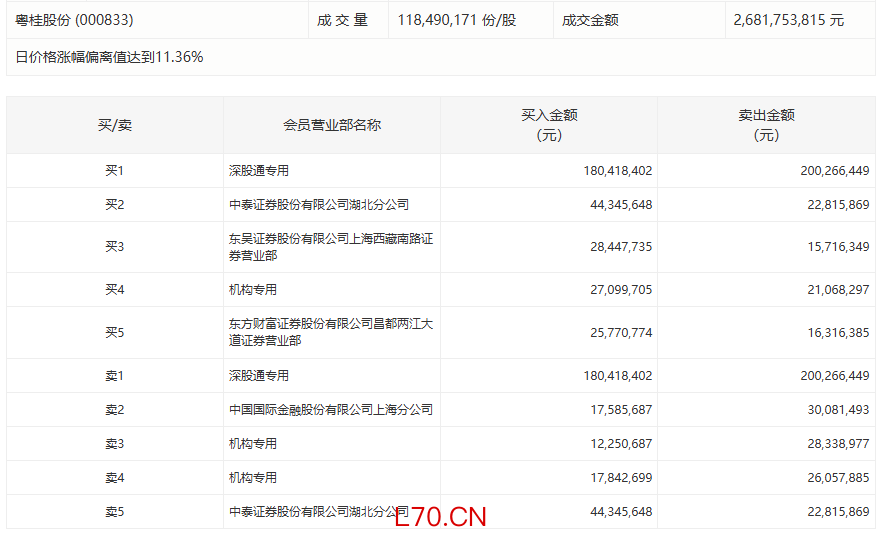882x537 pixels.
Task: Click the 日价格涨幅偏离值达到11.36% notice text
Action: click(x=110, y=57)
